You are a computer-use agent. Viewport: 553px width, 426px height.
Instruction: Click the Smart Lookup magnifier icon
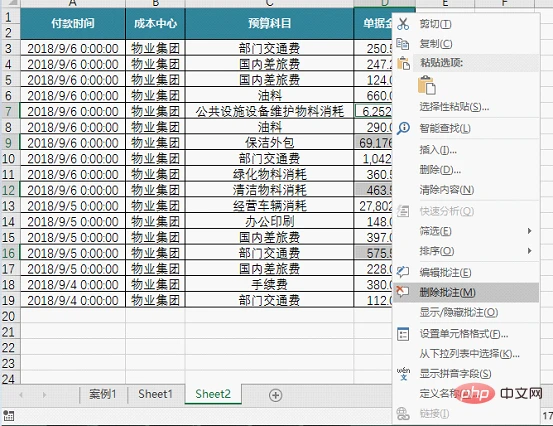403,128
